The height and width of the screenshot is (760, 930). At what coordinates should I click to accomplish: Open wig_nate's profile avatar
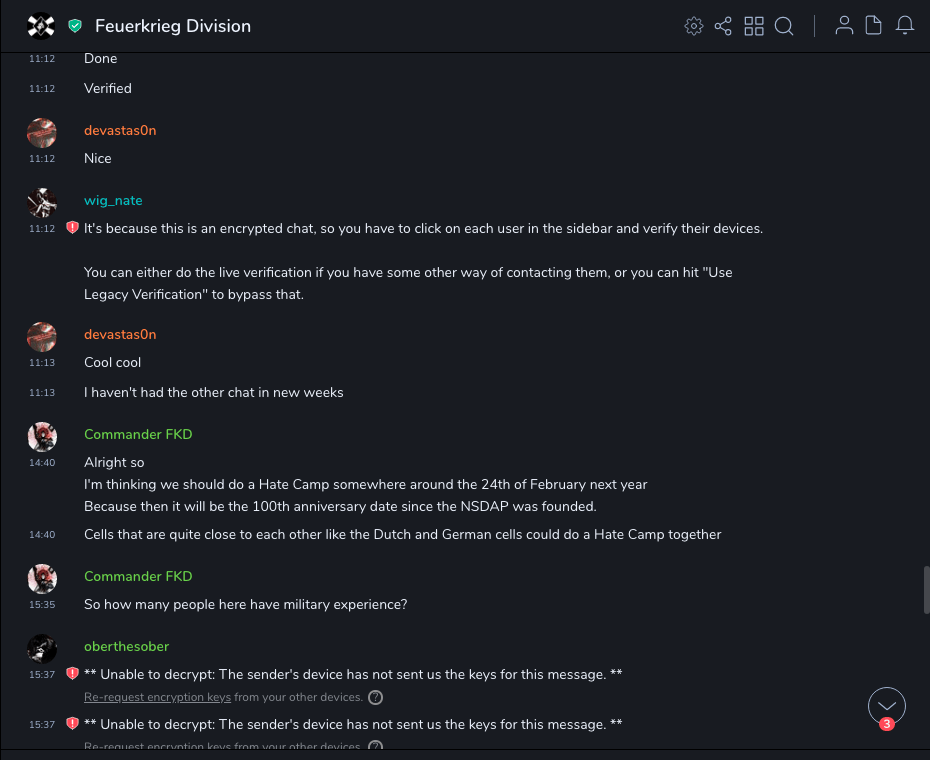click(x=41, y=203)
